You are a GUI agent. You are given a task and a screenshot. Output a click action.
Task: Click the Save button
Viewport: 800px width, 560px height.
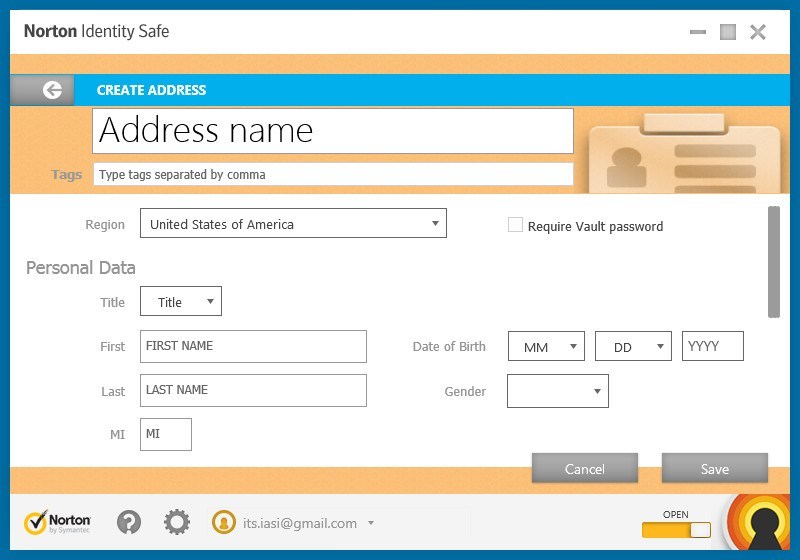715,468
